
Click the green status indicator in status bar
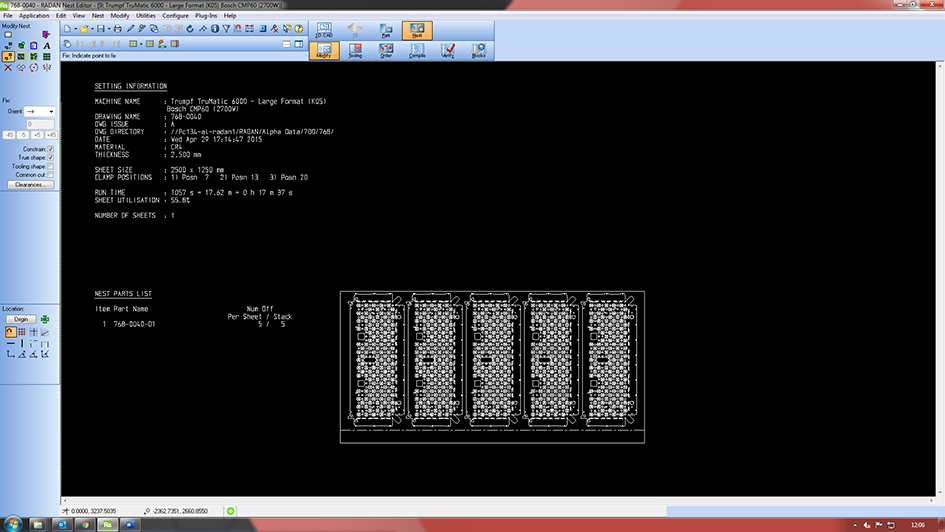coord(230,511)
